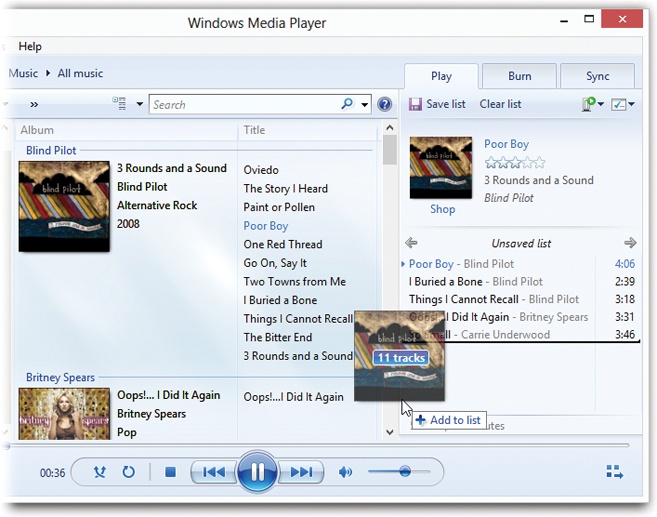Click Blind Pilot artist group header
This screenshot has height=517, width=657.
click(51, 150)
